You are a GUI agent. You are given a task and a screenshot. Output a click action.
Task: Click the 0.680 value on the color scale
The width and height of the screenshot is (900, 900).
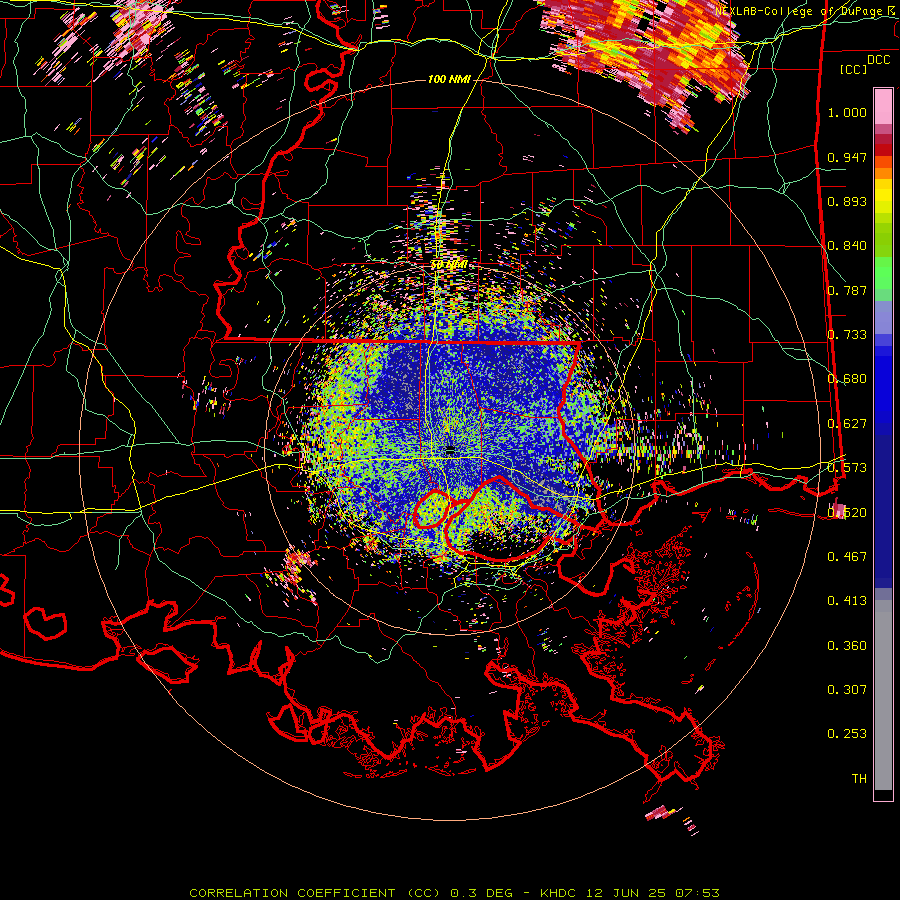click(x=847, y=379)
